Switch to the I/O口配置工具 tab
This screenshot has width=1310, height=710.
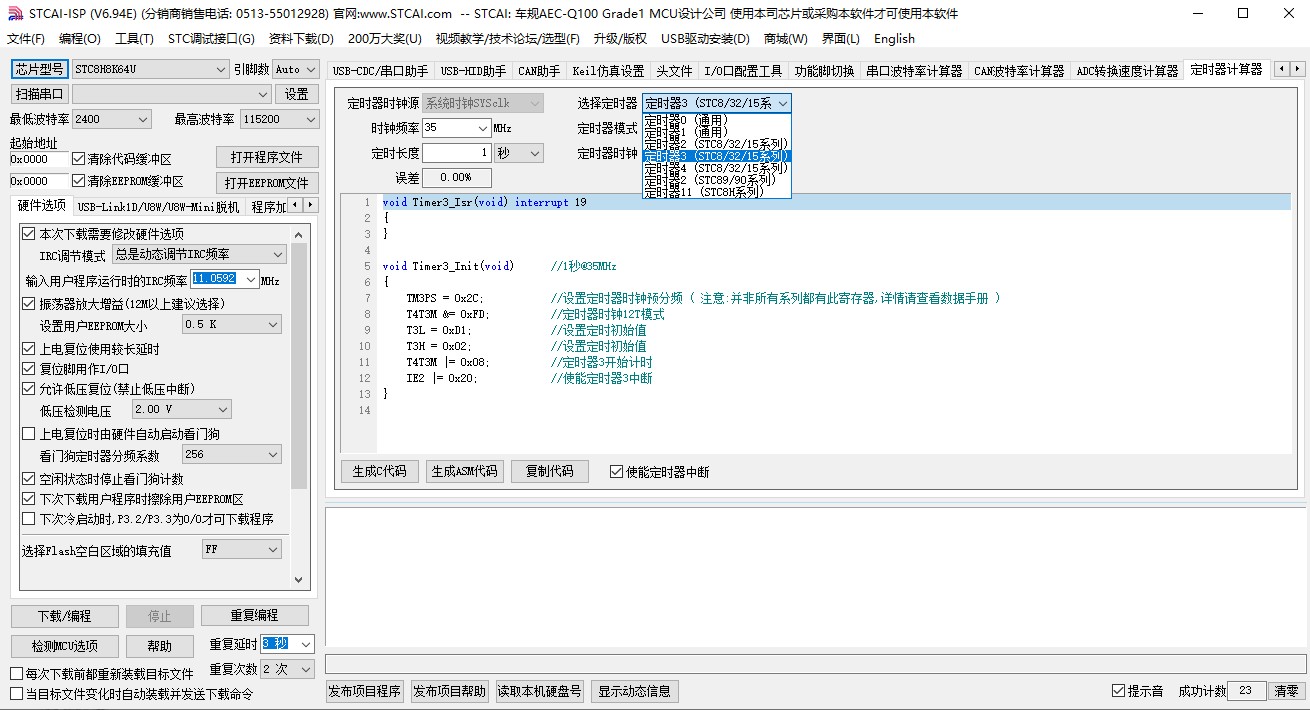743,71
